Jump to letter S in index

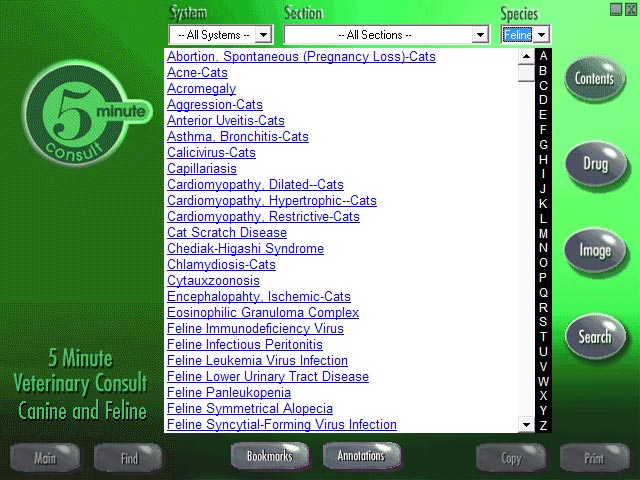click(543, 322)
